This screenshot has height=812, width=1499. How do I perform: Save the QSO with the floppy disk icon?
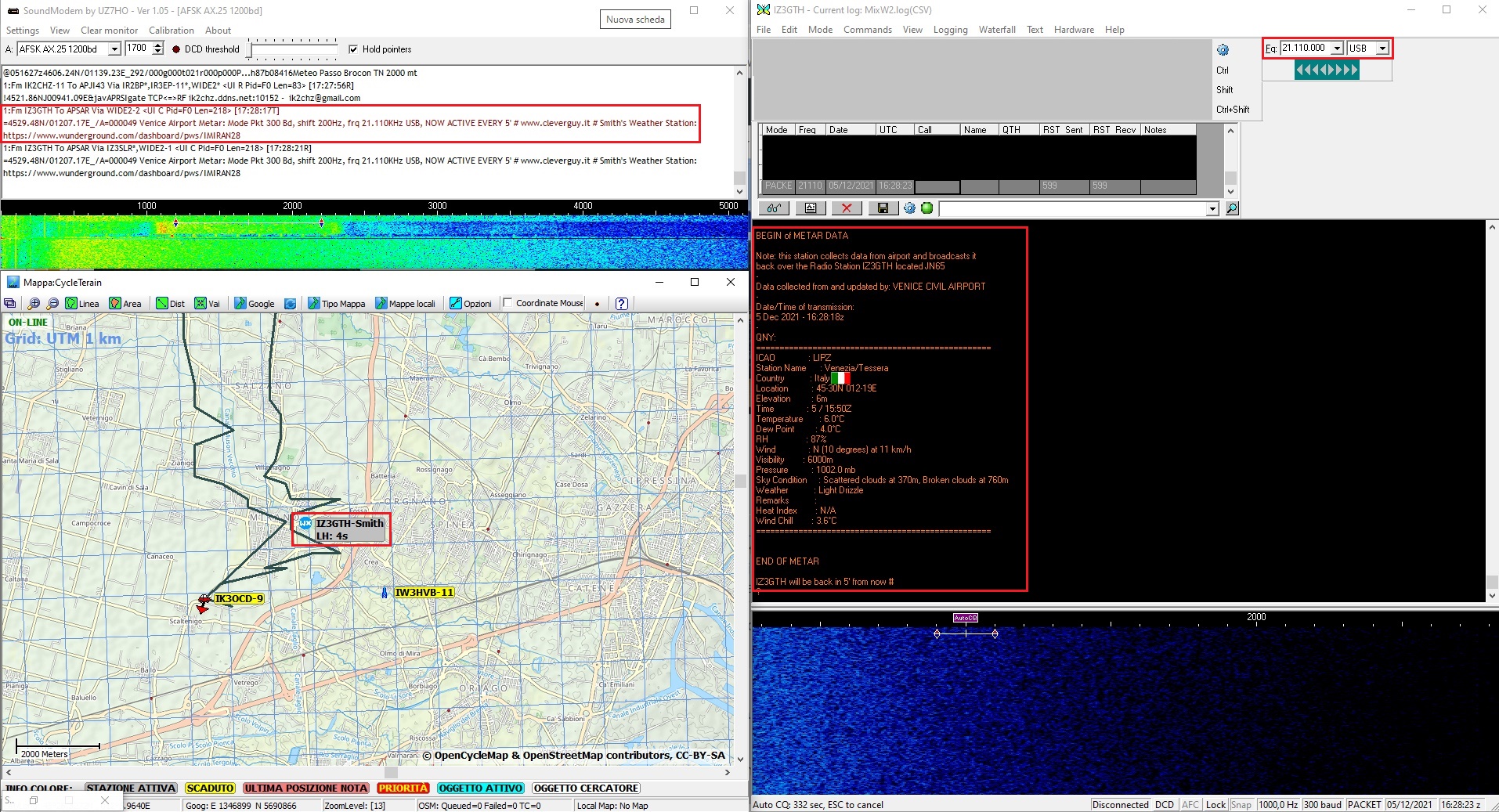(x=883, y=208)
